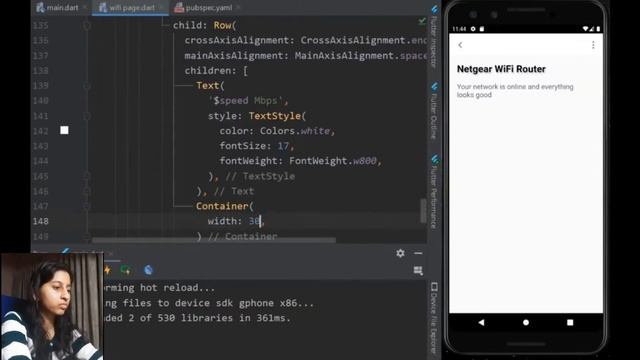
Task: Tap Android home navigation button
Action: (x=526, y=322)
